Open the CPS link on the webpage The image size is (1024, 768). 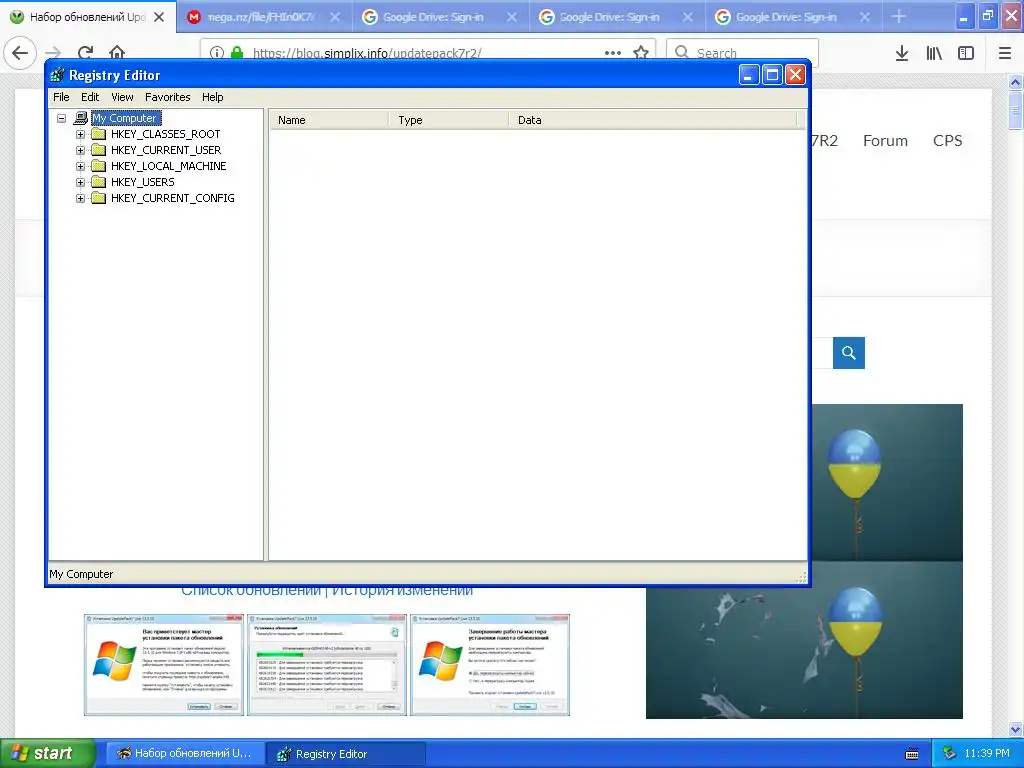click(x=948, y=140)
